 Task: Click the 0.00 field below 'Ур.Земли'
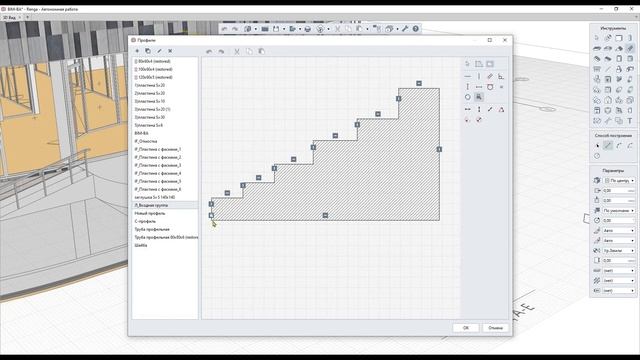coord(619,260)
